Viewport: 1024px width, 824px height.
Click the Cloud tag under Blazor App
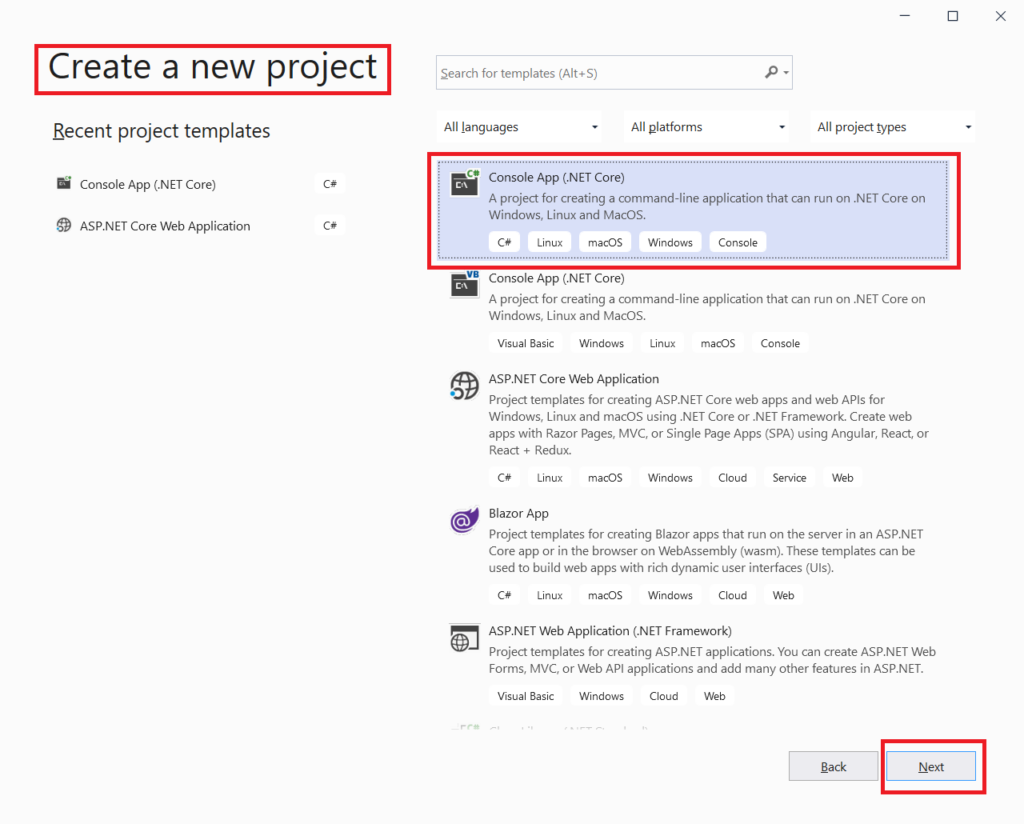(x=732, y=595)
